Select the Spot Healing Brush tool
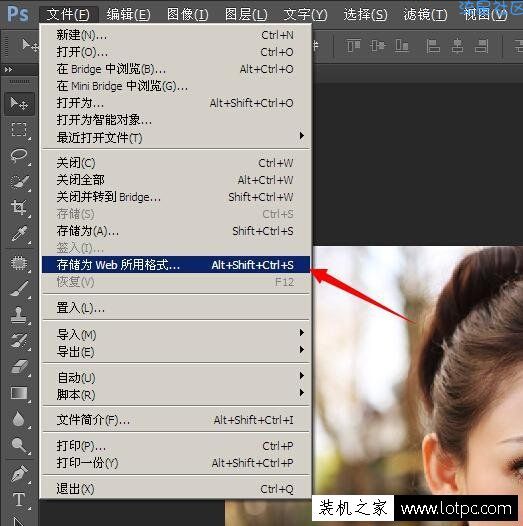Image resolution: width=523 pixels, height=526 pixels. 19,263
